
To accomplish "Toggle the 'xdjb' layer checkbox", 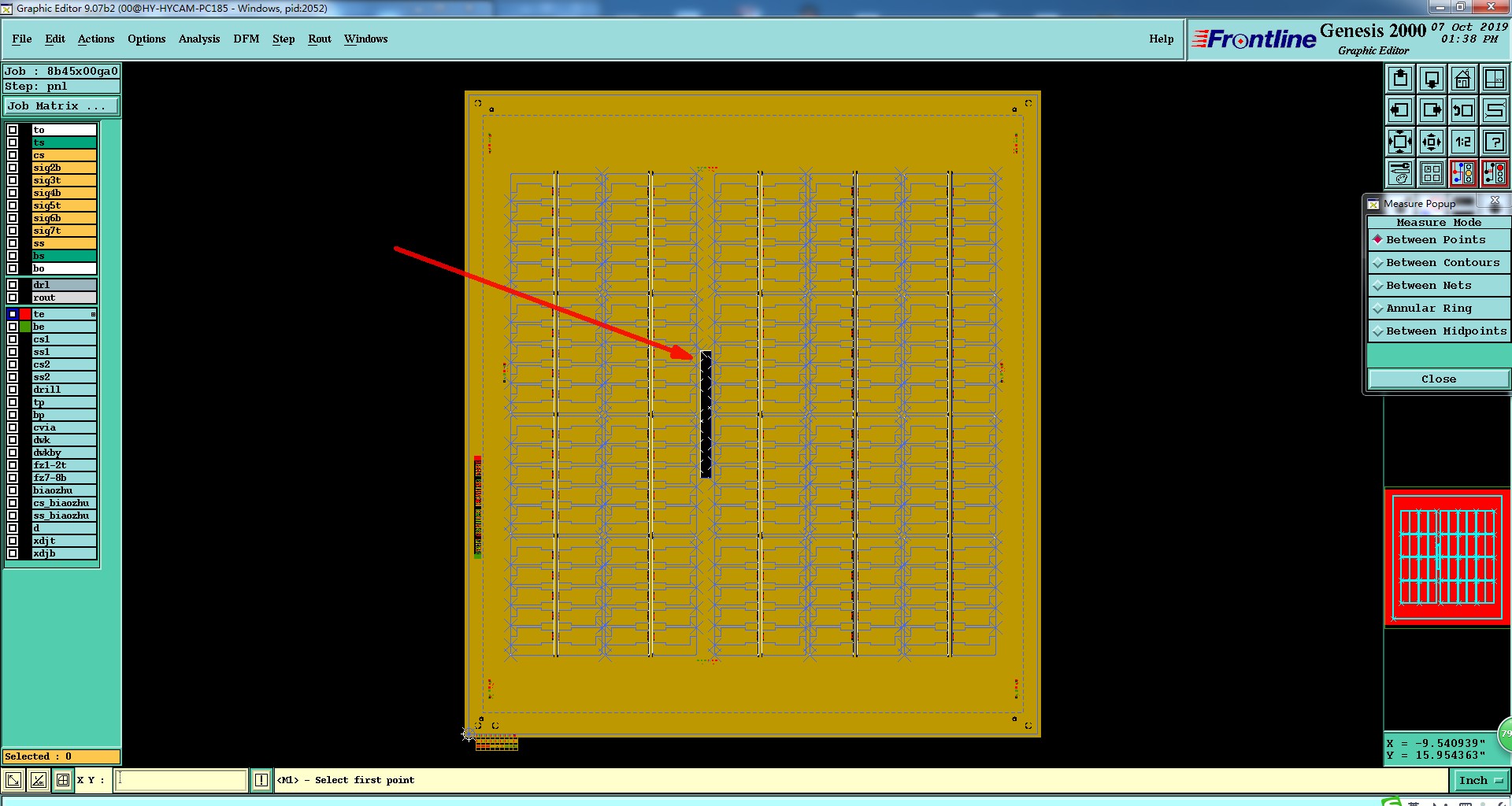I will point(13,553).
